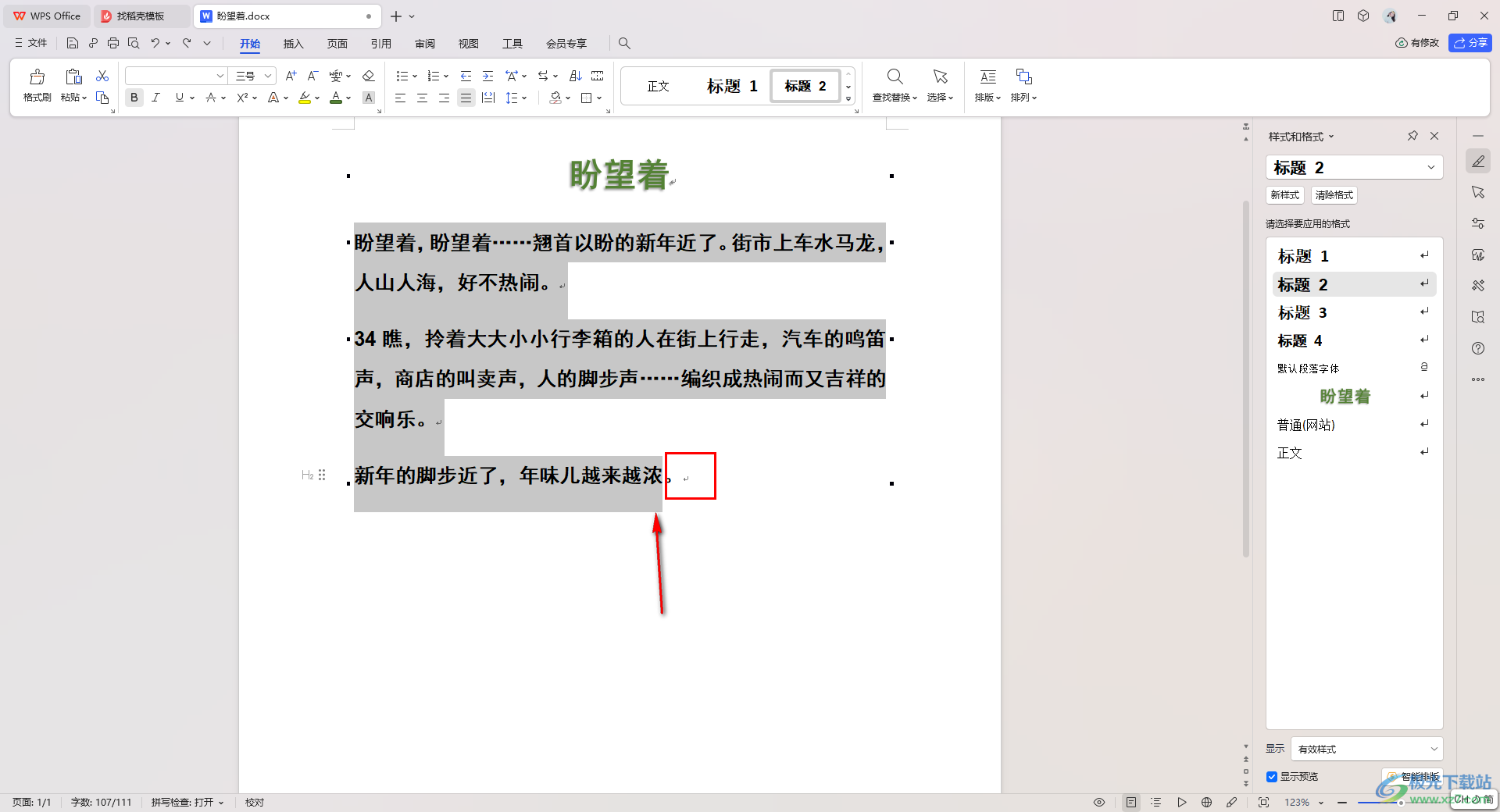Viewport: 1500px width, 812px height.
Task: Expand the bullet list dropdown arrow
Action: [x=415, y=77]
